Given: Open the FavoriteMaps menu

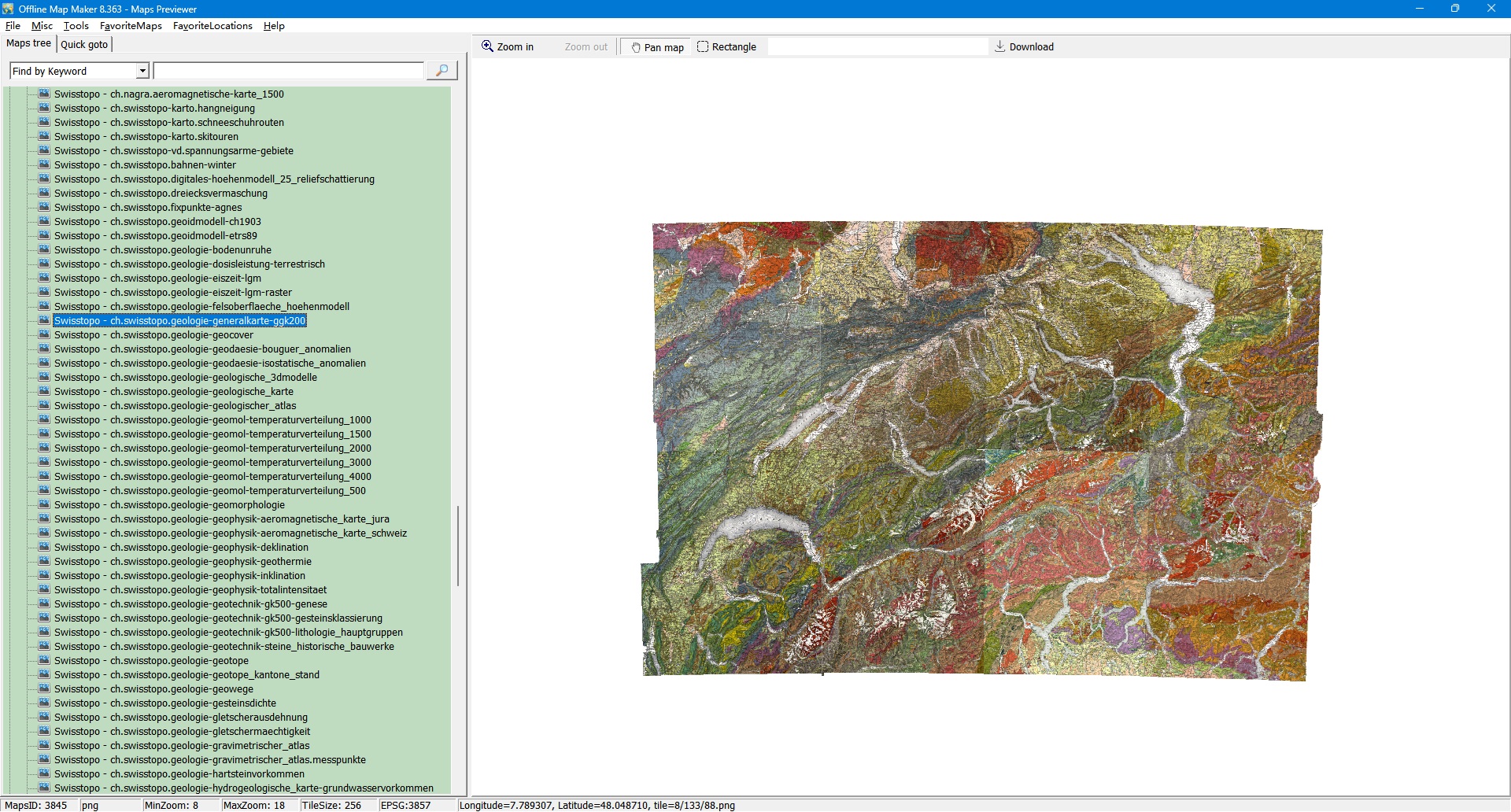Looking at the screenshot, I should [131, 26].
